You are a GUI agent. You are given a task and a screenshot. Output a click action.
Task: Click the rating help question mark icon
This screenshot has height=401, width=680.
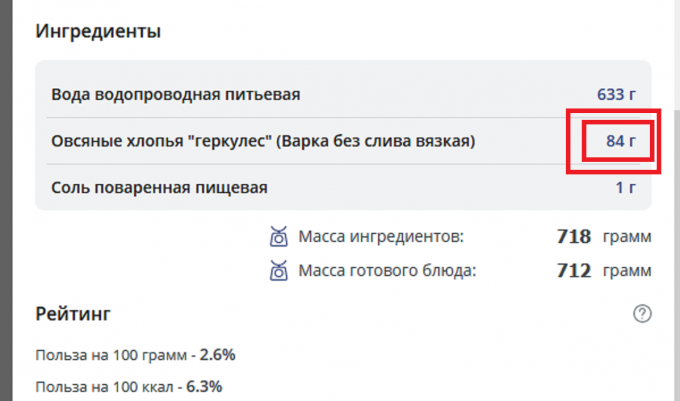[642, 313]
